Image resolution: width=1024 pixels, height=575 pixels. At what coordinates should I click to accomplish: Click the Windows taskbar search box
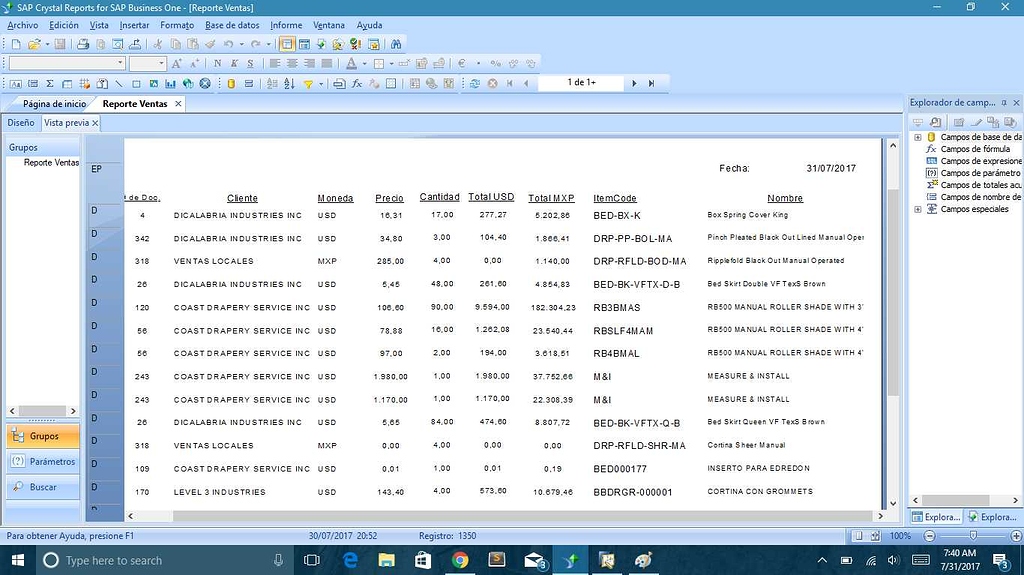(x=163, y=560)
